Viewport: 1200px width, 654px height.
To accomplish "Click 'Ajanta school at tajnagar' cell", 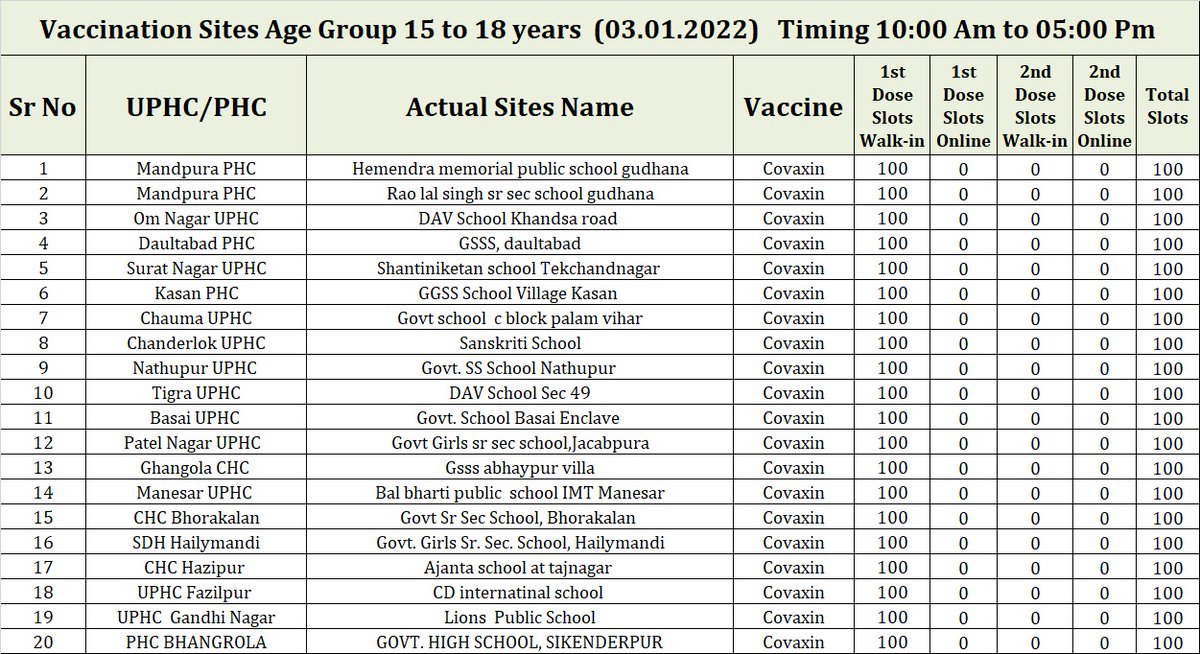I will tap(520, 569).
